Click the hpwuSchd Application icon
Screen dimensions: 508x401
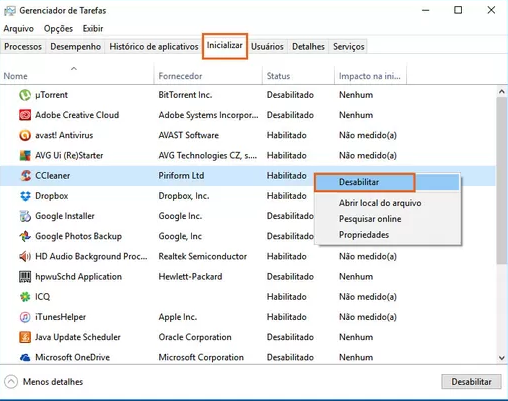(x=25, y=277)
